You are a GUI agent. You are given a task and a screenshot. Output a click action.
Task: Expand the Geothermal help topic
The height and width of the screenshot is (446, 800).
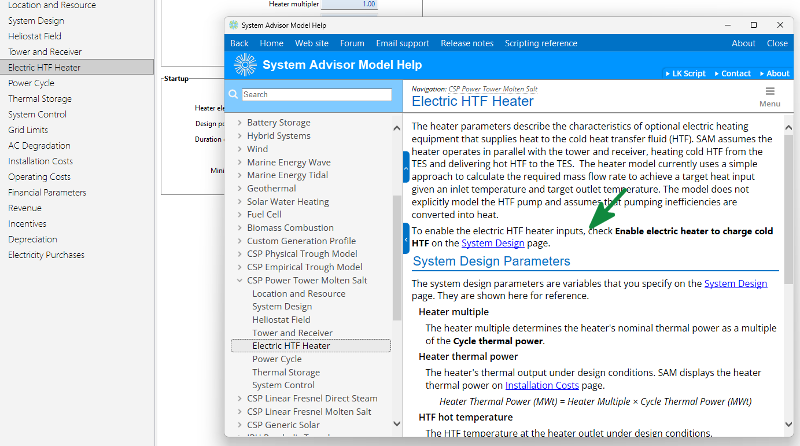(239, 188)
